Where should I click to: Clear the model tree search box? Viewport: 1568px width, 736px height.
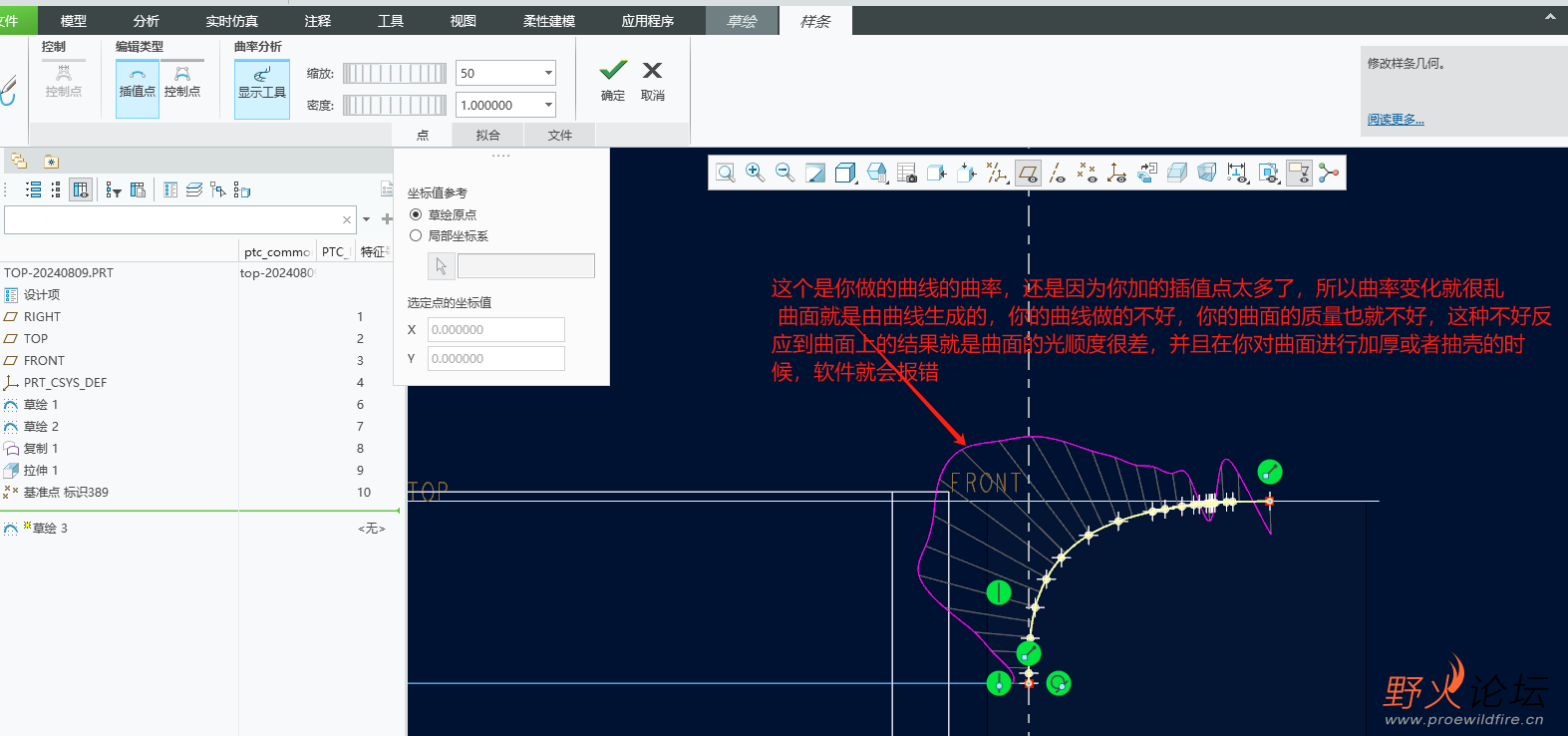(x=347, y=219)
